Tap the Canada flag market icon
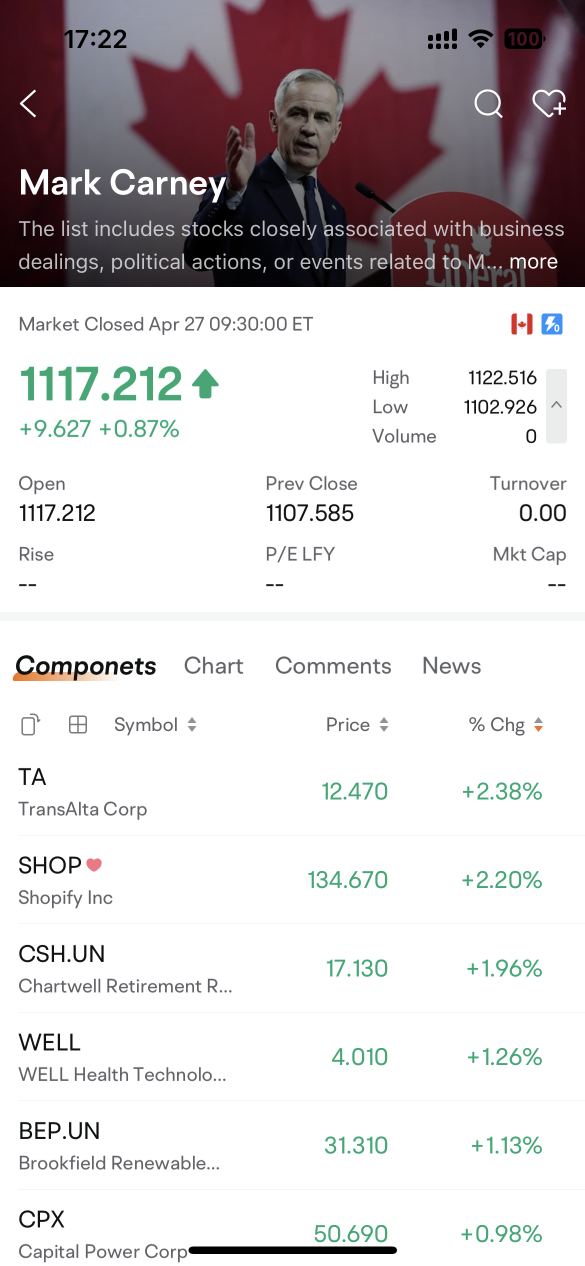Image resolution: width=585 pixels, height=1266 pixels. 521,324
